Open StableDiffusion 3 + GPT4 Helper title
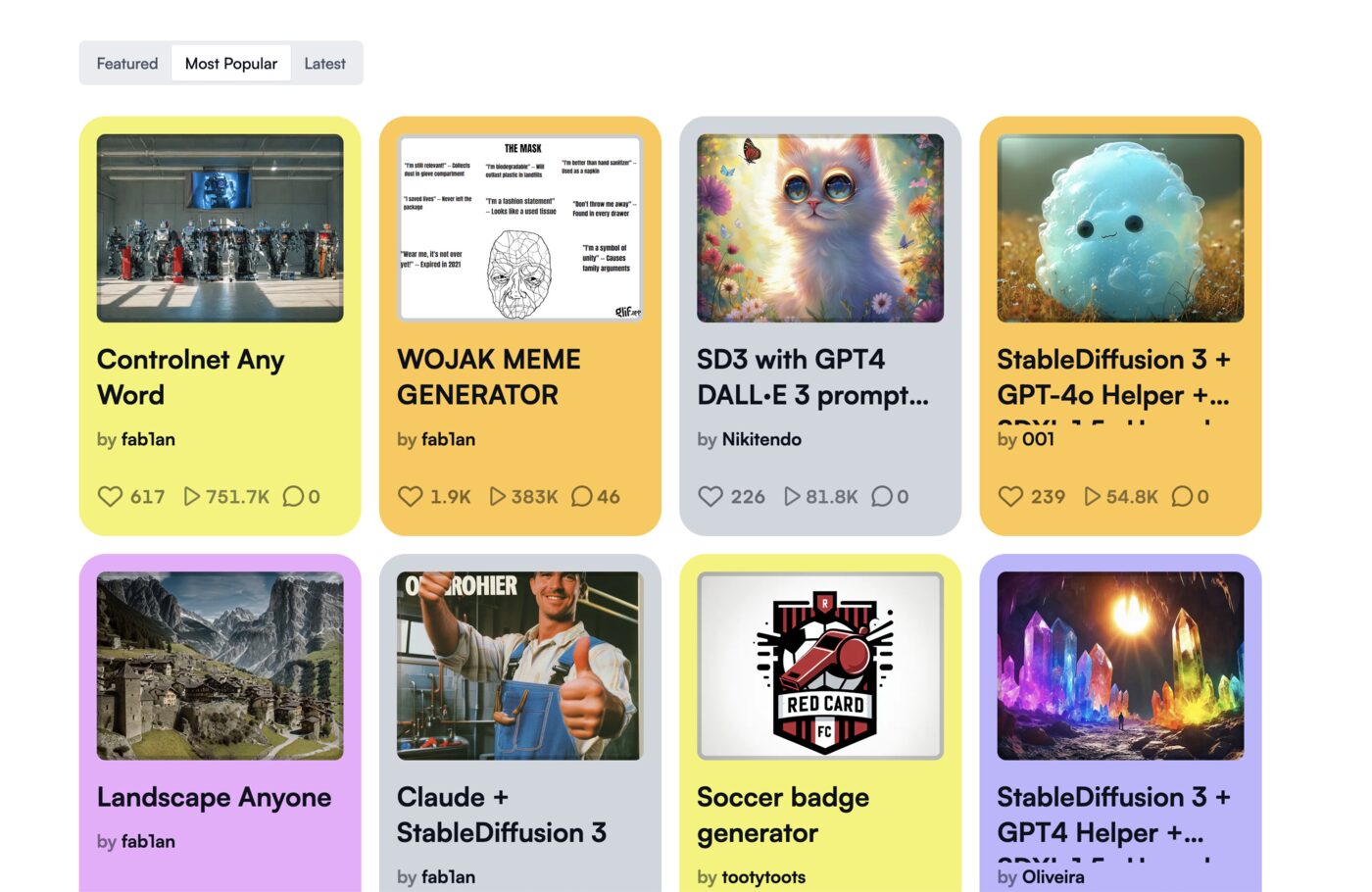Image resolution: width=1372 pixels, height=892 pixels. tap(1114, 815)
